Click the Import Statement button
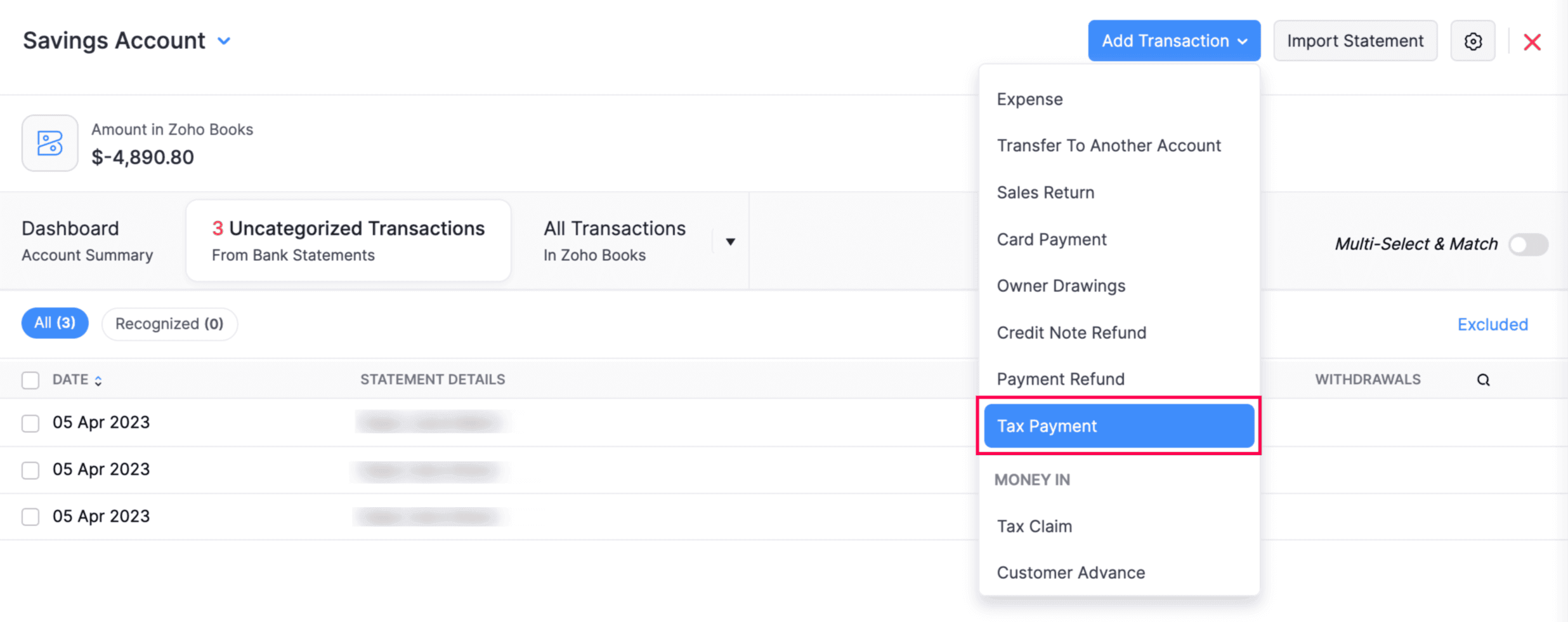Viewport: 1568px width, 622px height. pyautogui.click(x=1355, y=40)
